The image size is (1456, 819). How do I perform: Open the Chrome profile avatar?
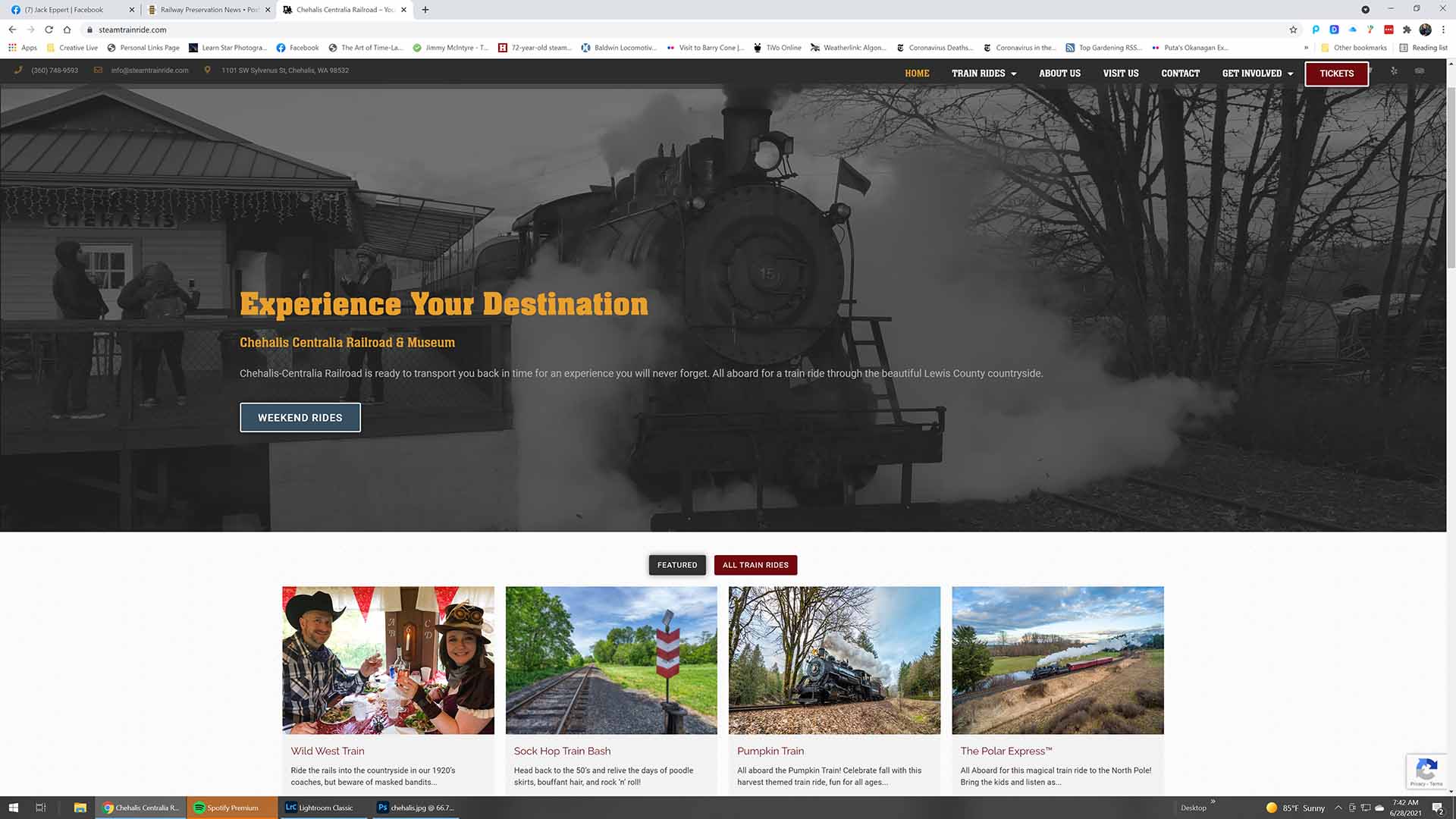click(x=1425, y=30)
